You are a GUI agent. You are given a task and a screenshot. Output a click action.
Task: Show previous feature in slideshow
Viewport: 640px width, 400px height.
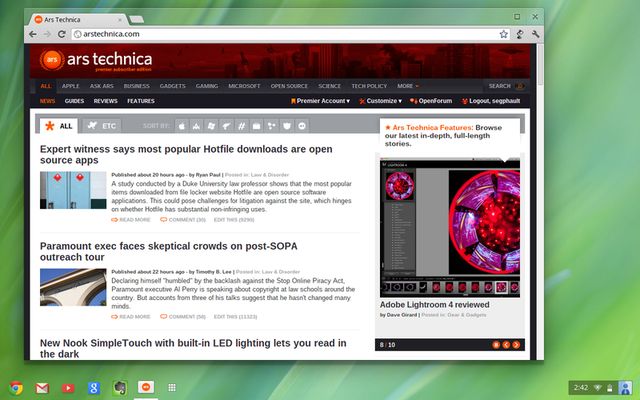(506, 345)
